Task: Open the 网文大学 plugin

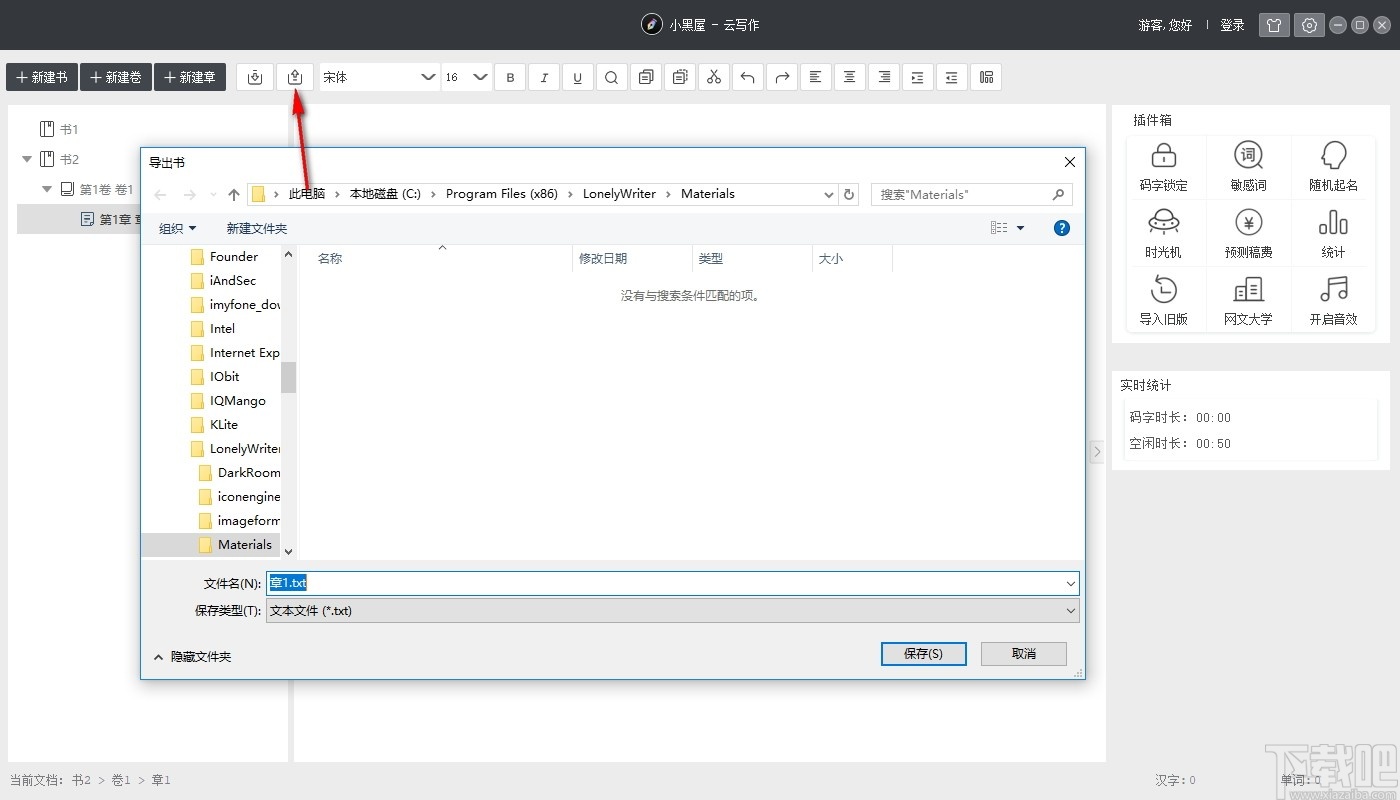Action: coord(1248,301)
